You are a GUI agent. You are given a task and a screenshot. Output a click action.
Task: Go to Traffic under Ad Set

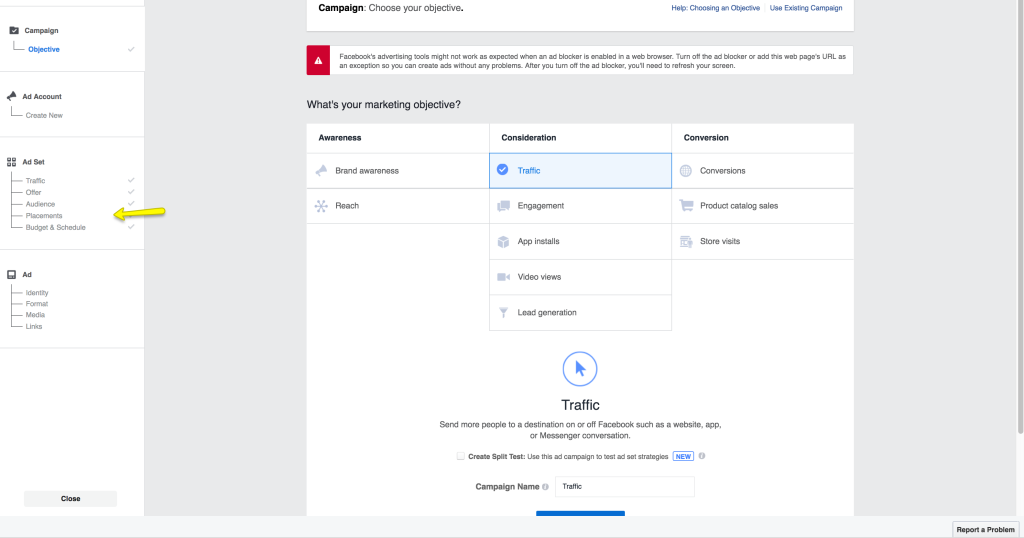pyautogui.click(x=35, y=181)
